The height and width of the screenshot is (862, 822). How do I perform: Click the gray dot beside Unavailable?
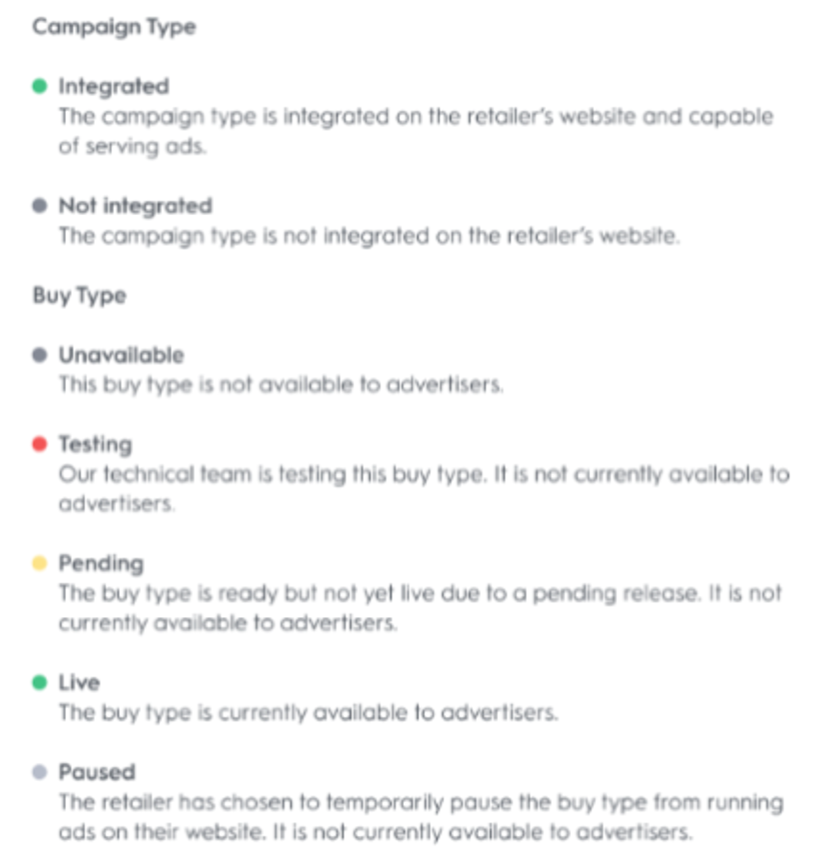[x=40, y=356]
